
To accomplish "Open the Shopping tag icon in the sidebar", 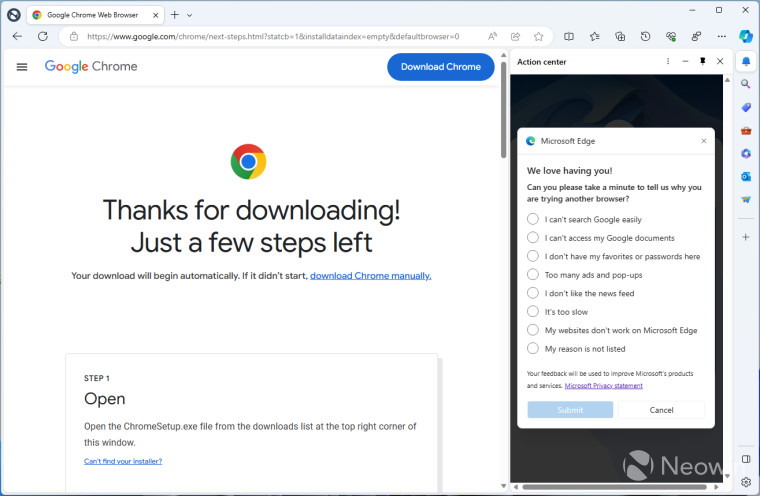I will coord(746,107).
